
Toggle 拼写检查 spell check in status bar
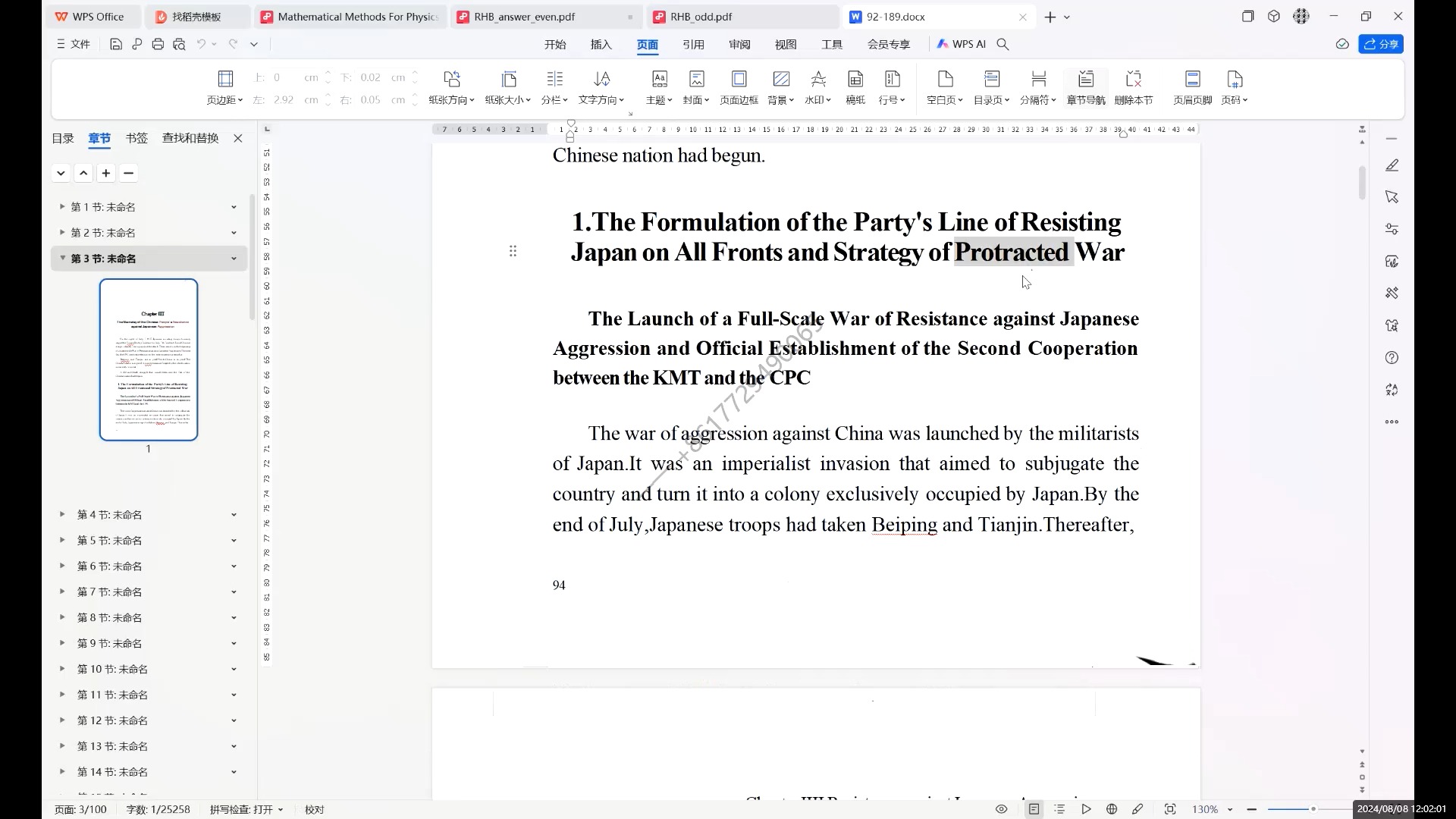244,809
